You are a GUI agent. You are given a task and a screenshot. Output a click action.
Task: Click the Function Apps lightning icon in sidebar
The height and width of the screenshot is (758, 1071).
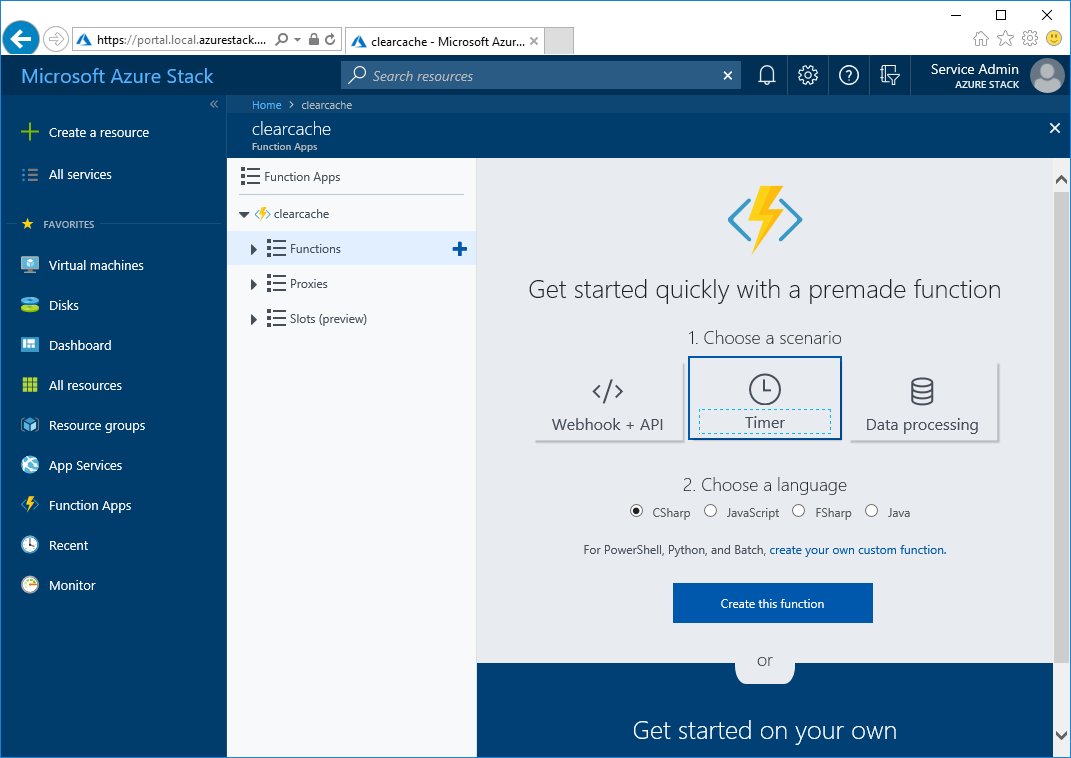29,505
